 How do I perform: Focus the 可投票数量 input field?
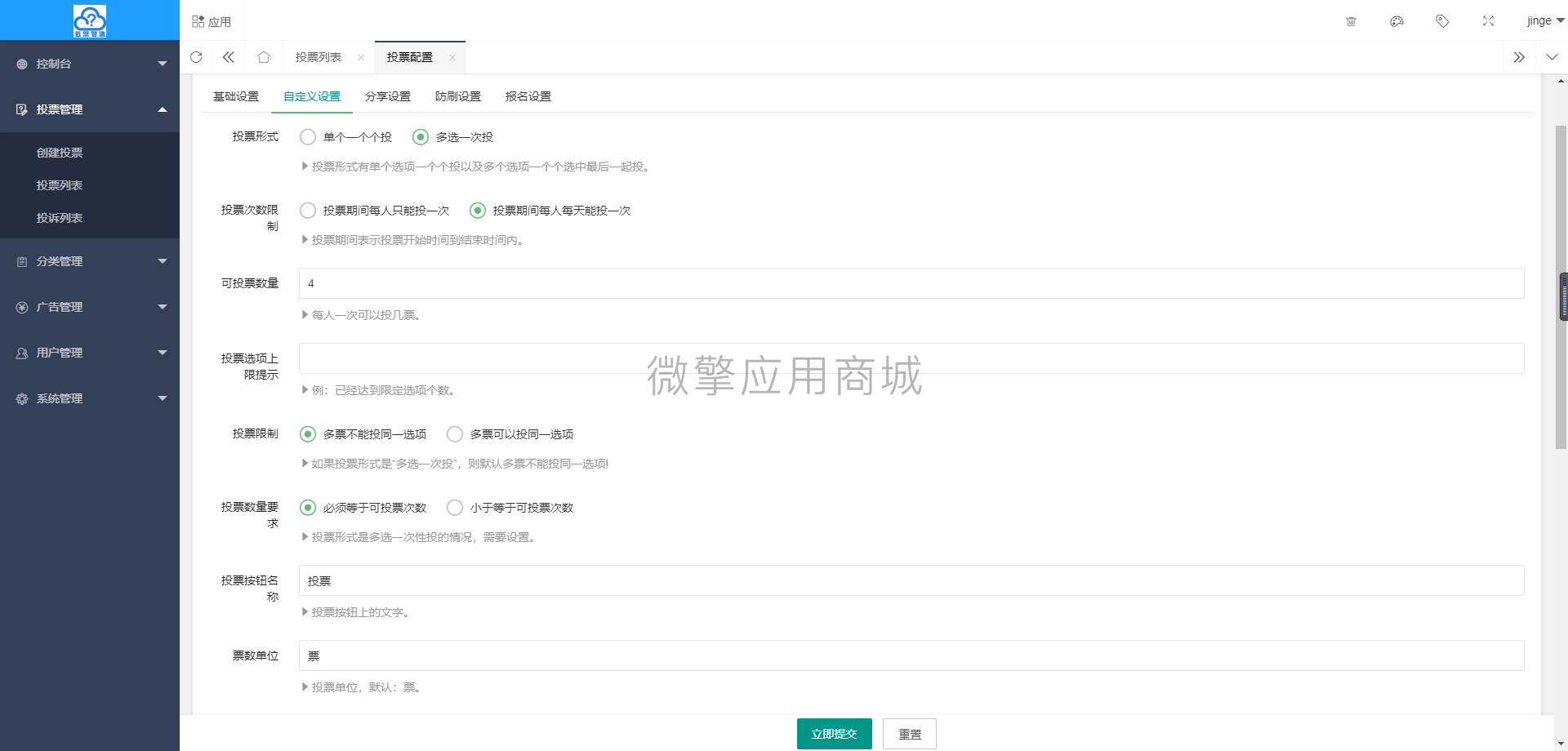tap(911, 283)
